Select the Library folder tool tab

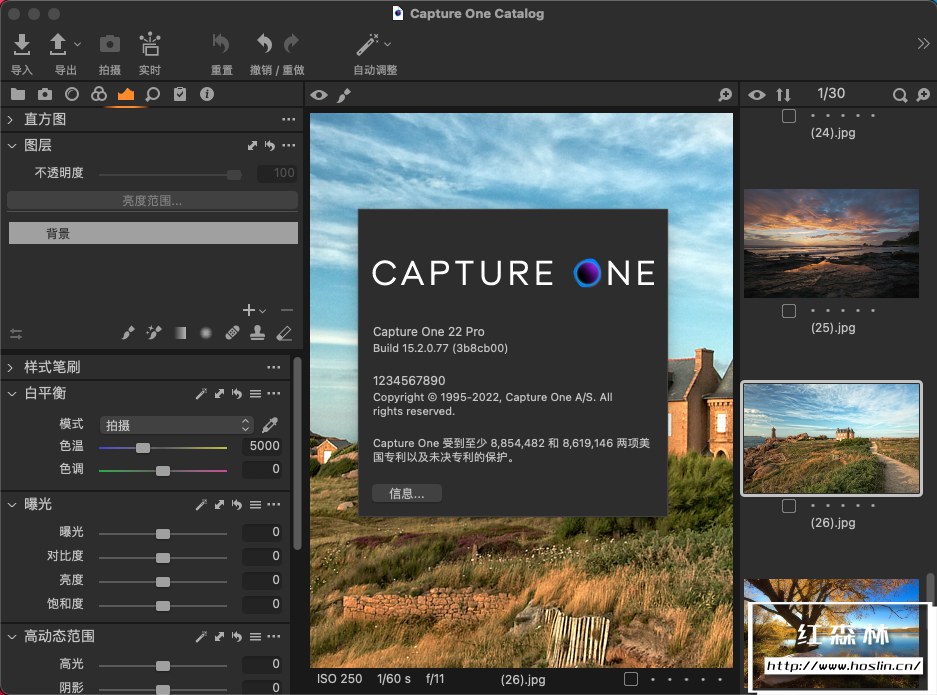[18, 94]
